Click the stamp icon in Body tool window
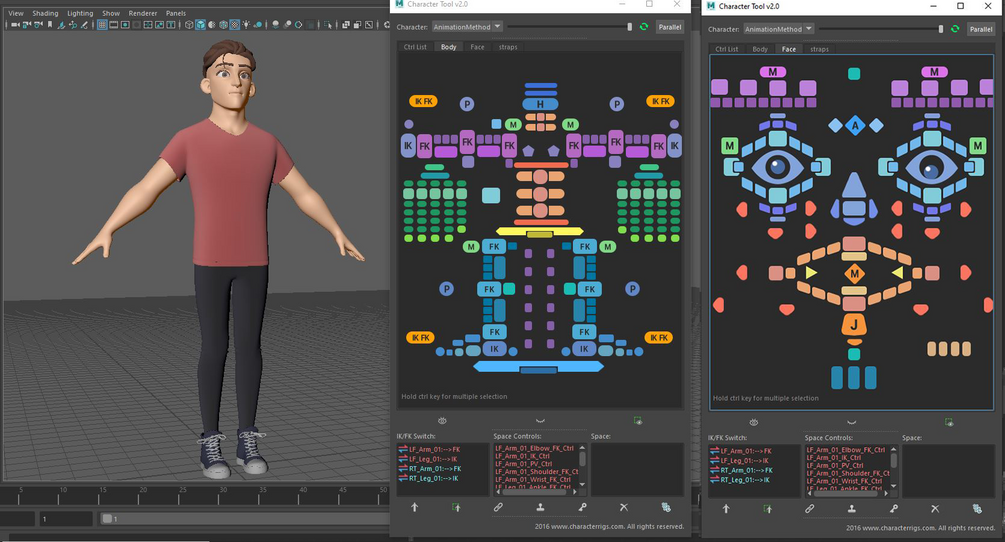This screenshot has width=1005, height=542. pos(540,507)
